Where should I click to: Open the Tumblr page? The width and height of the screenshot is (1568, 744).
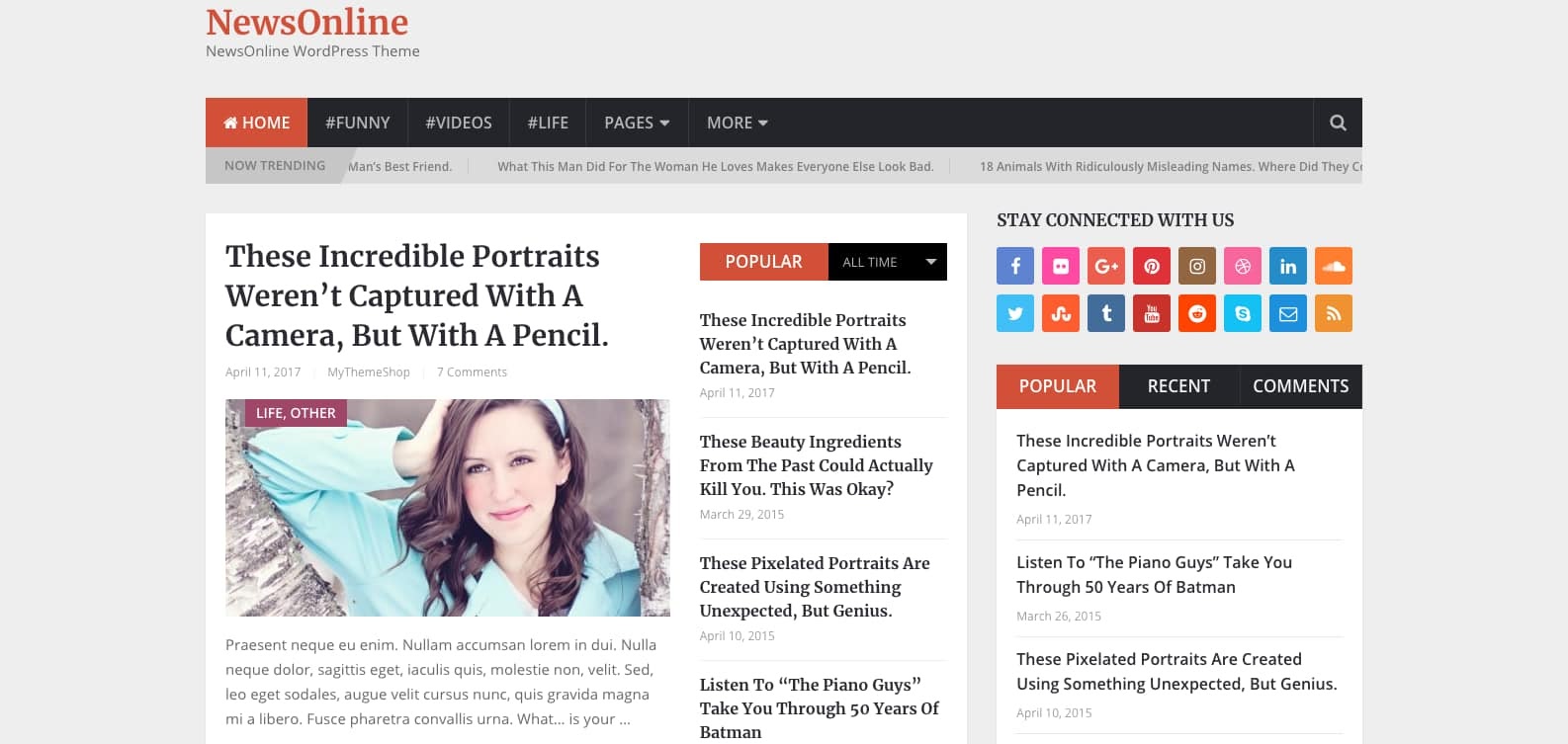coord(1105,313)
